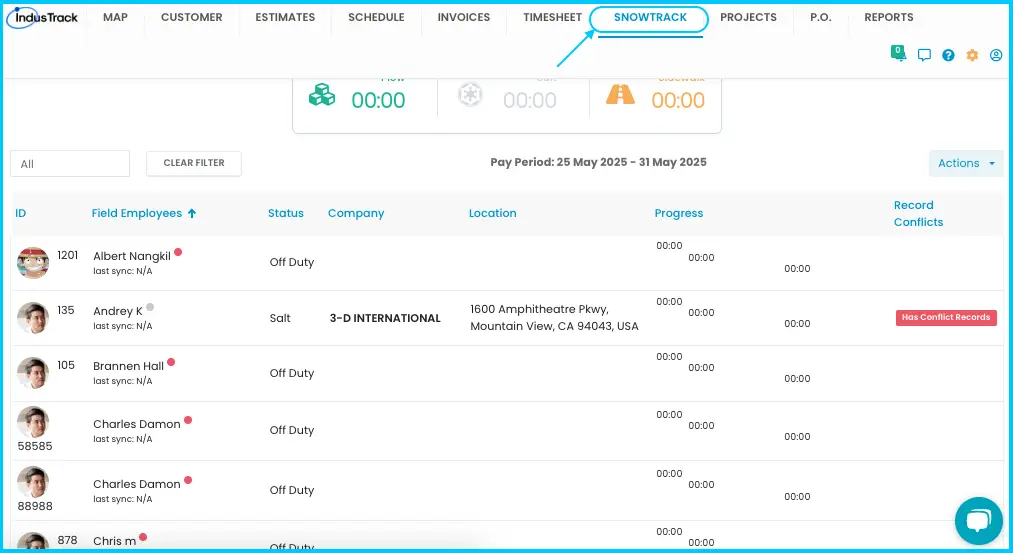Sort by Location column header

(492, 213)
